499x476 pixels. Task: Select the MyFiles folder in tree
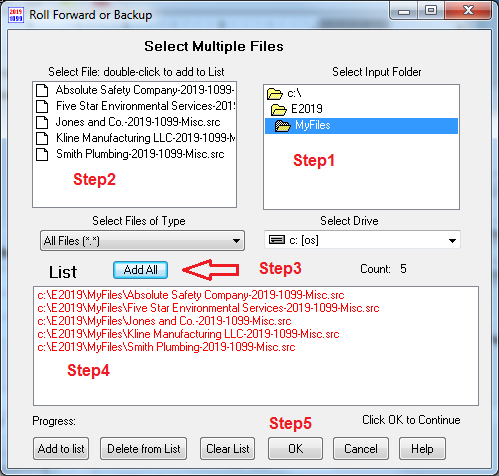[361, 126]
